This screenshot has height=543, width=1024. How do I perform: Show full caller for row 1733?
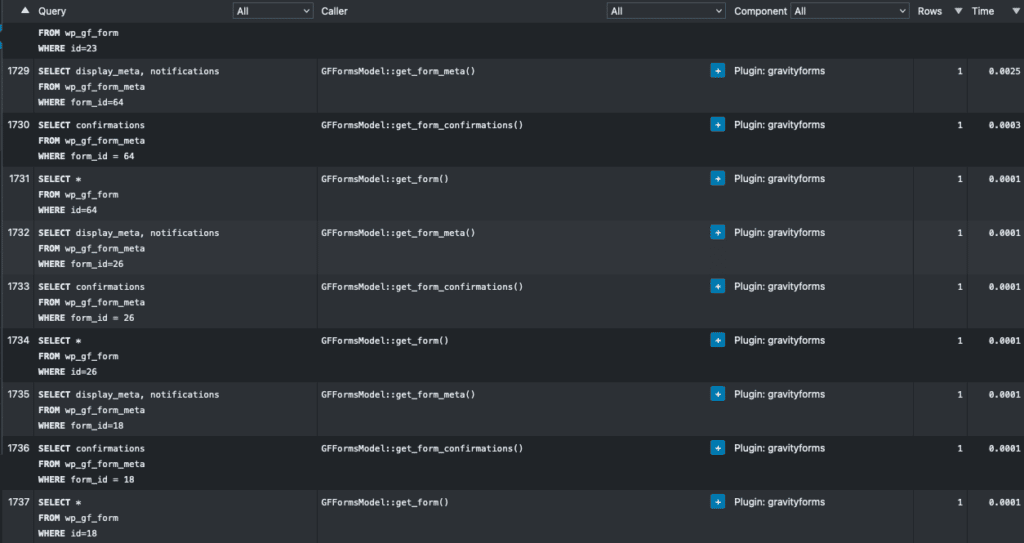coord(717,287)
